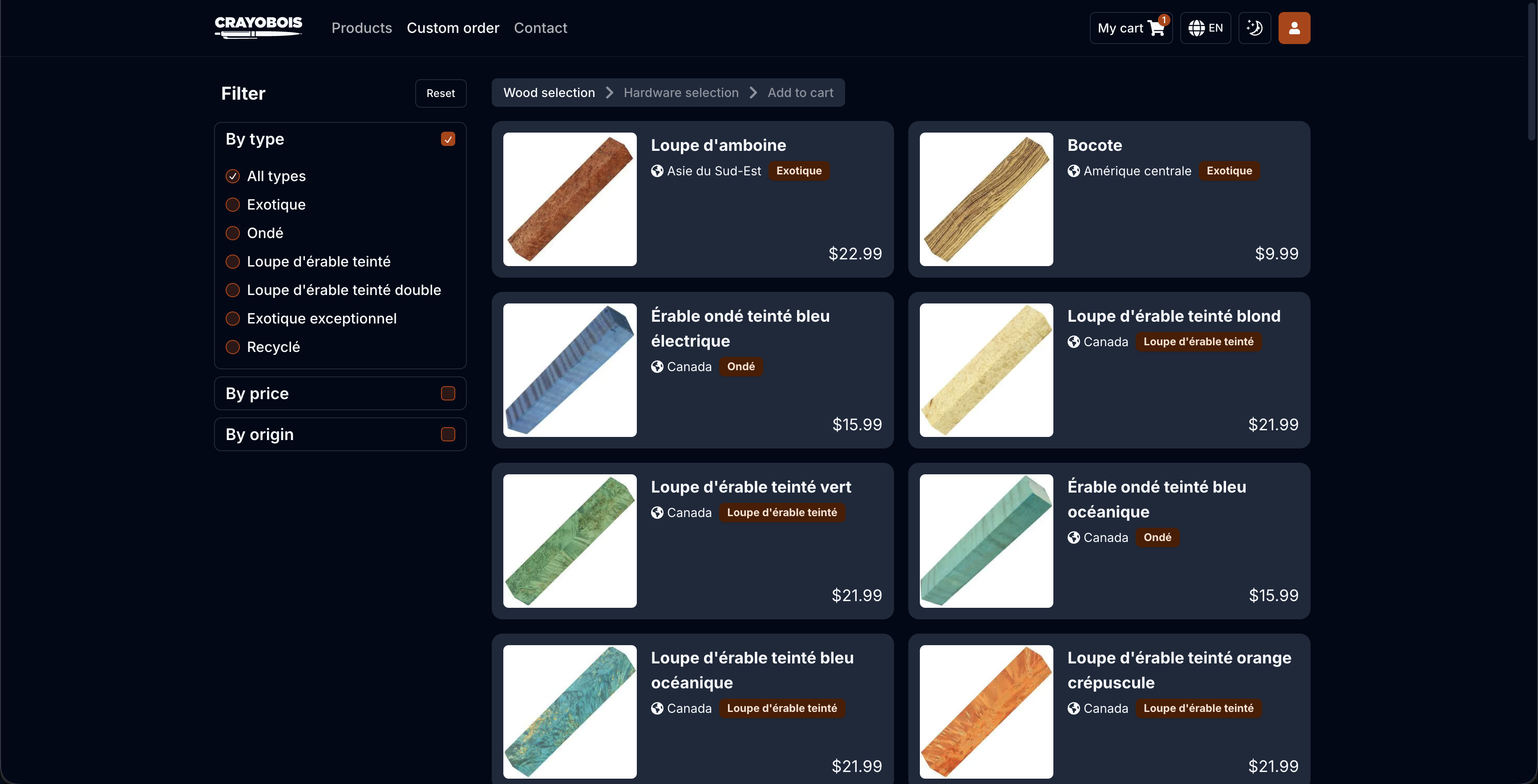Open the user account icon
This screenshot has height=784, width=1538.
pos(1294,28)
